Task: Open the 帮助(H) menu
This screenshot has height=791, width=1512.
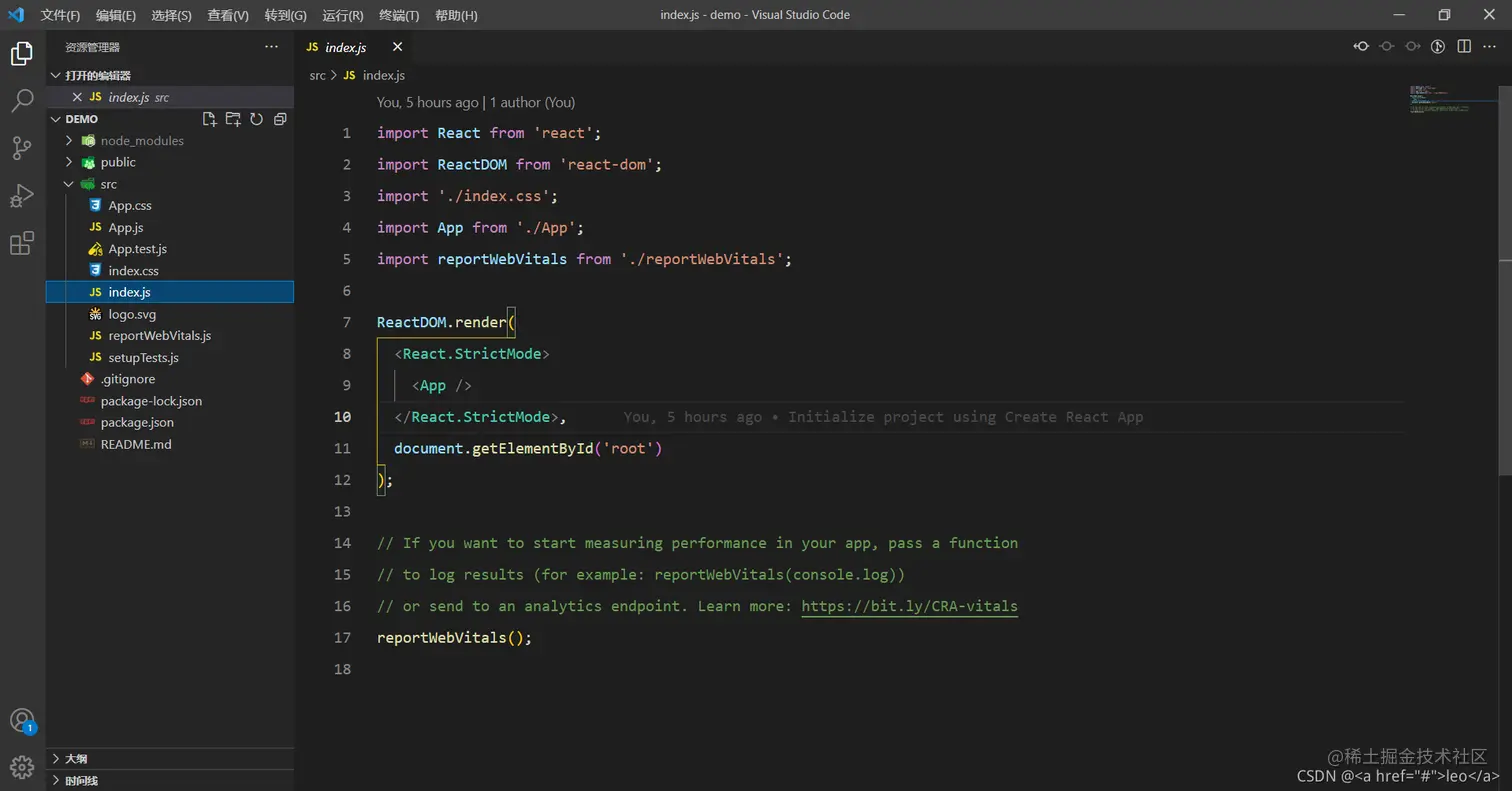Action: (x=457, y=15)
